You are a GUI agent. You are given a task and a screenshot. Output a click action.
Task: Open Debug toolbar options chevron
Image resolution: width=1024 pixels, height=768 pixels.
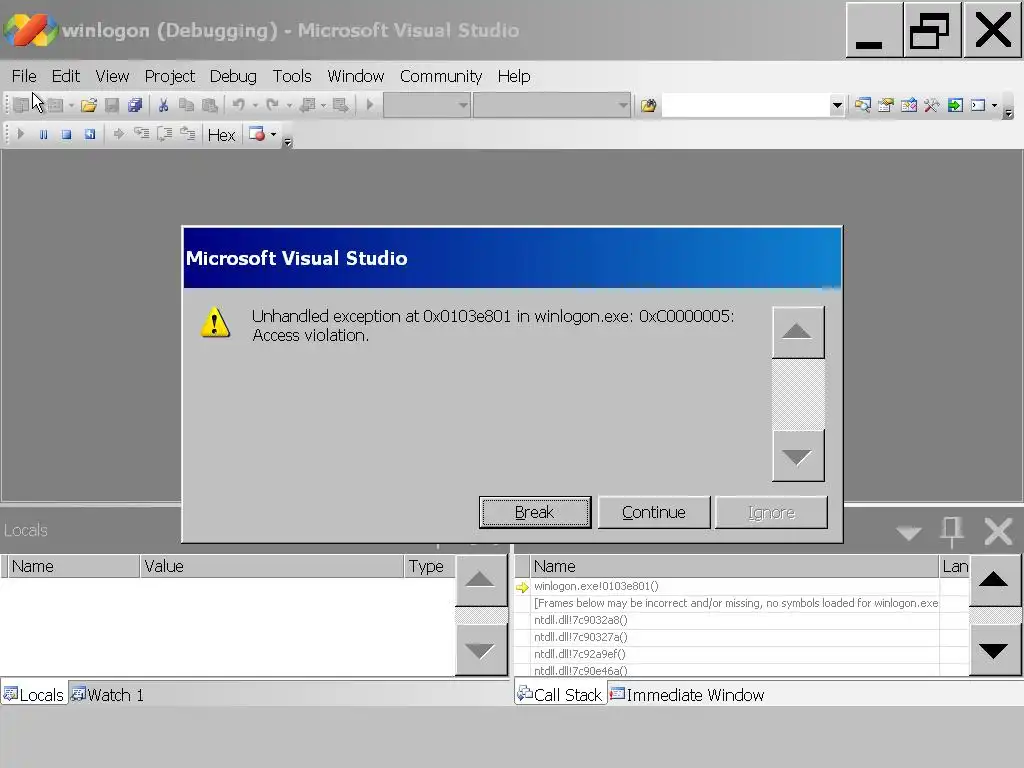287,141
